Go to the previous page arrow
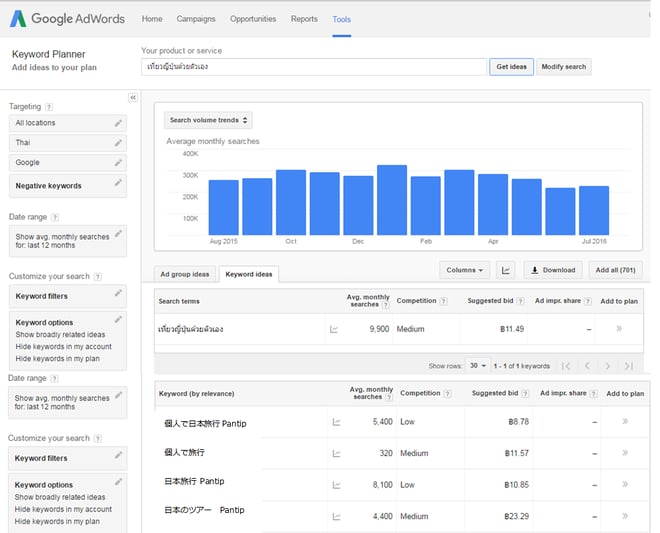The width and height of the screenshot is (660, 533). [x=587, y=366]
